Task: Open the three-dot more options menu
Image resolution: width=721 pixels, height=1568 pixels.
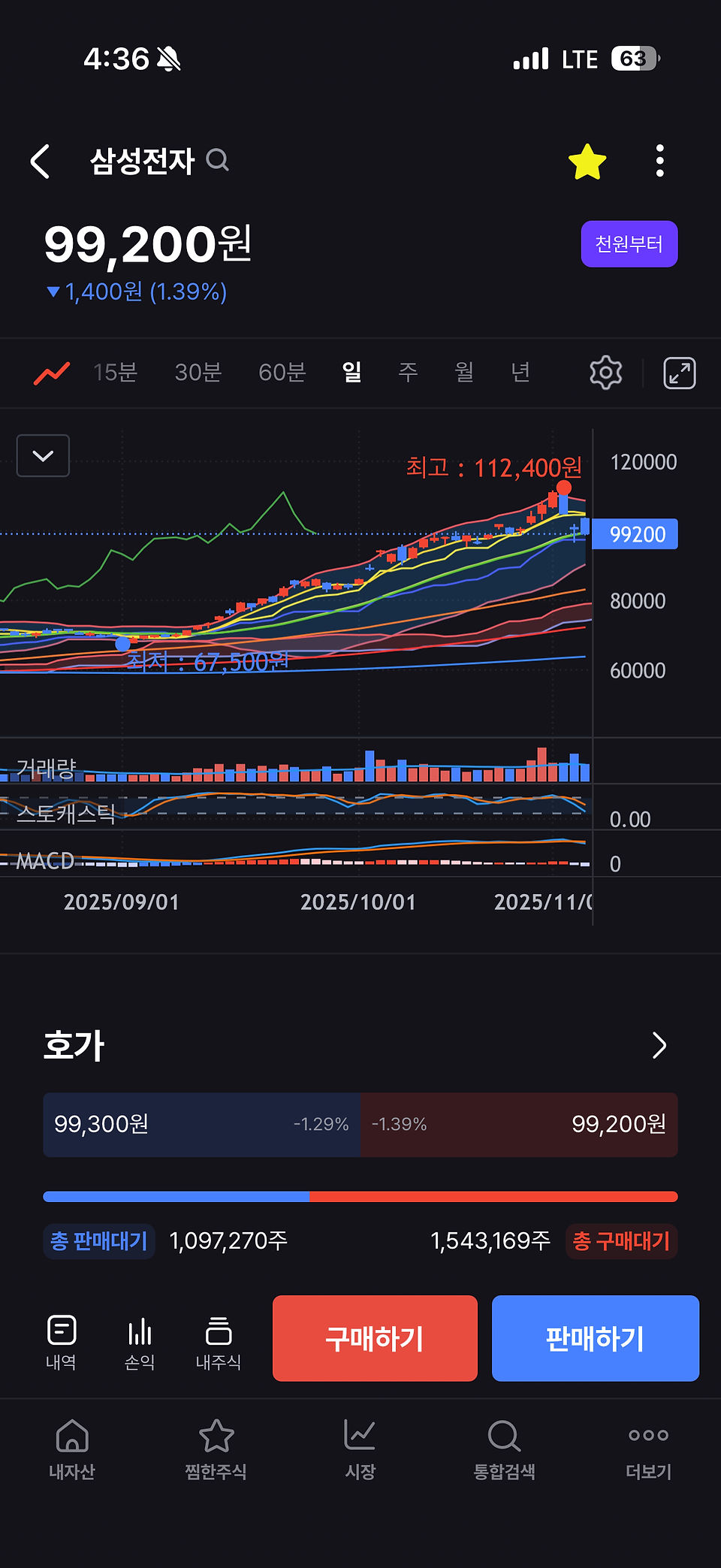Action: (x=659, y=162)
